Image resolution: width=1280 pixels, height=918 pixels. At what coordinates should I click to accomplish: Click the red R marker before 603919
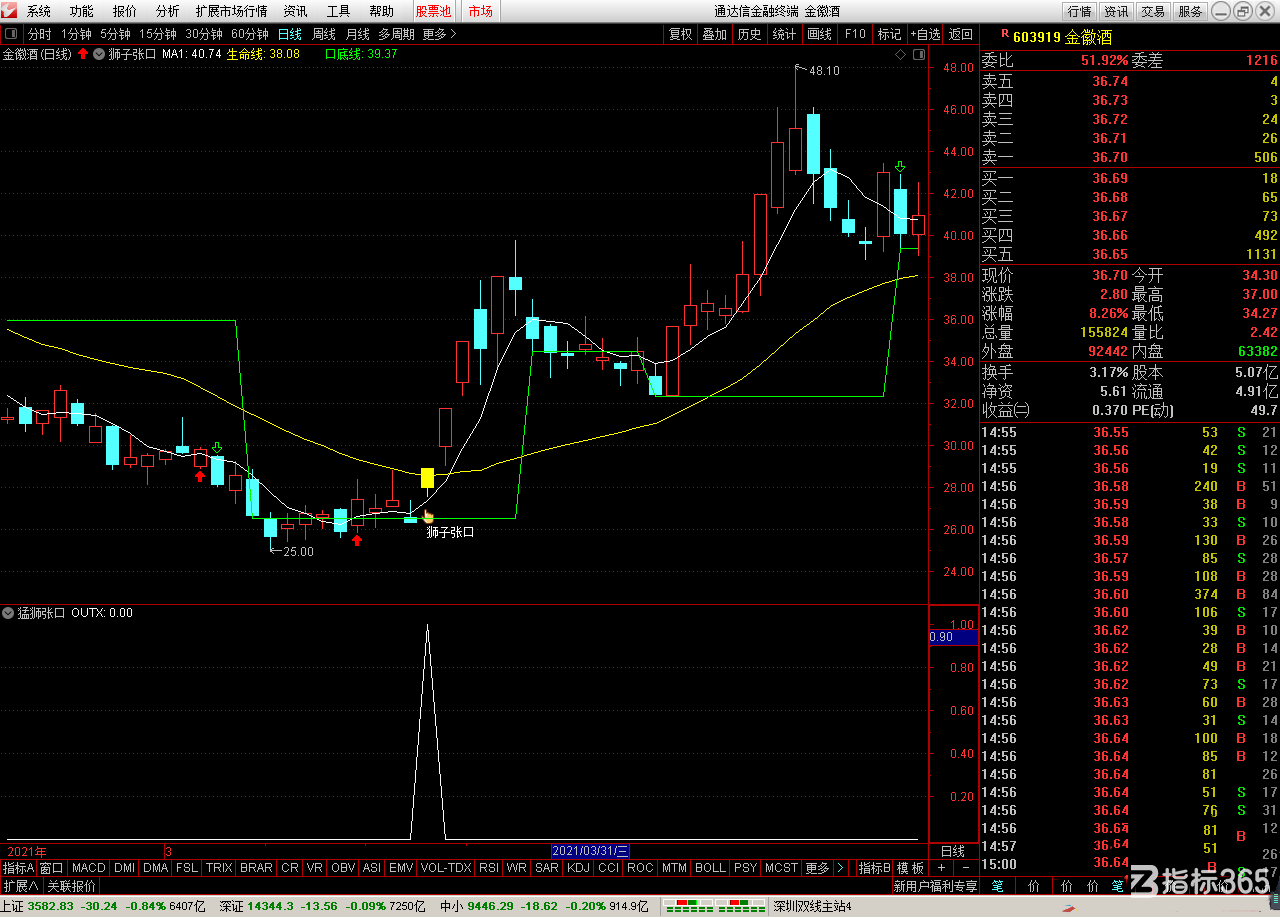click(1004, 34)
